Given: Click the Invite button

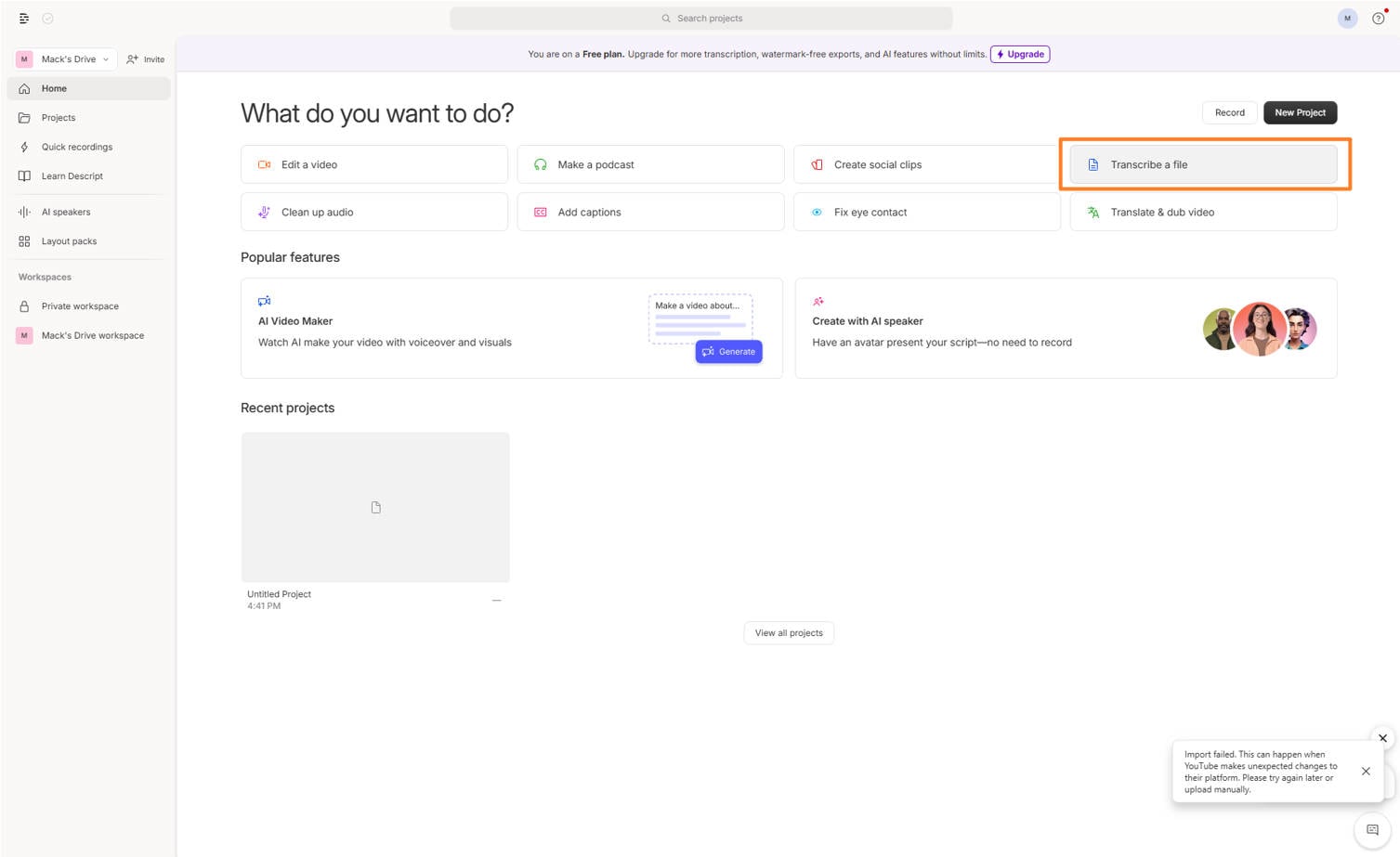Looking at the screenshot, I should (146, 58).
